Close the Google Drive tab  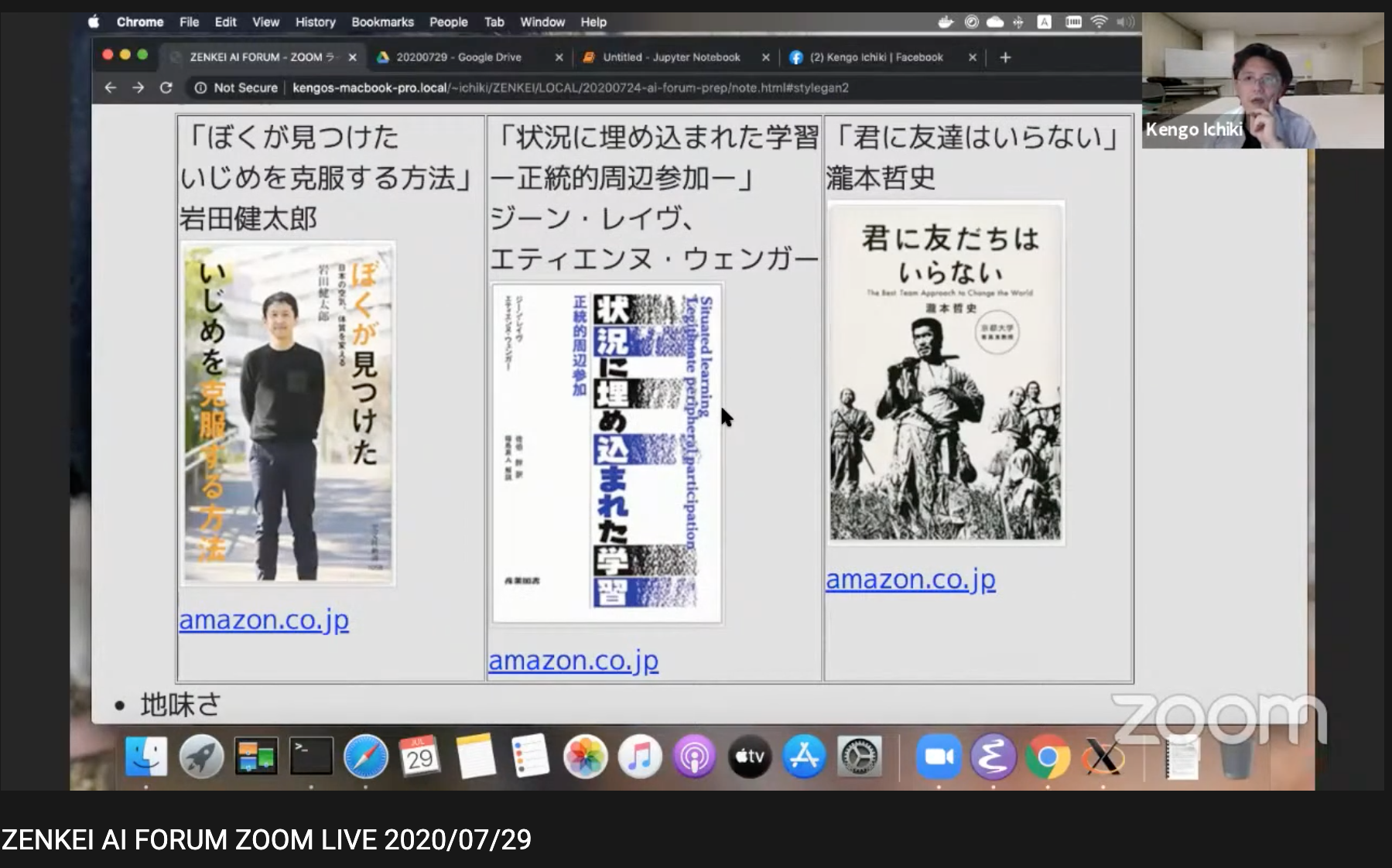point(559,57)
